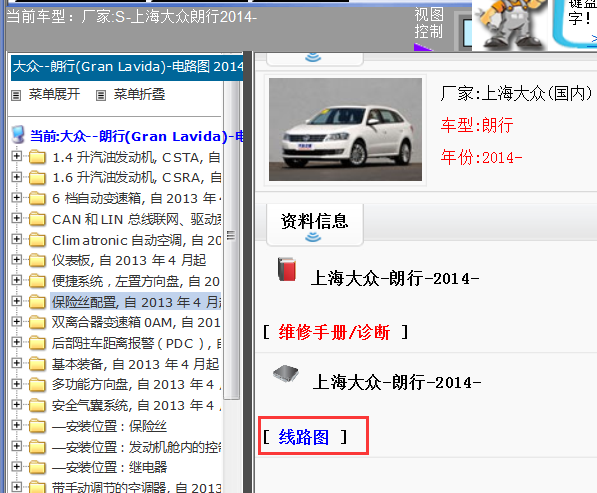Click the computer icon beside 当前:大众--朗行
The width and height of the screenshot is (597, 493).
[19, 135]
